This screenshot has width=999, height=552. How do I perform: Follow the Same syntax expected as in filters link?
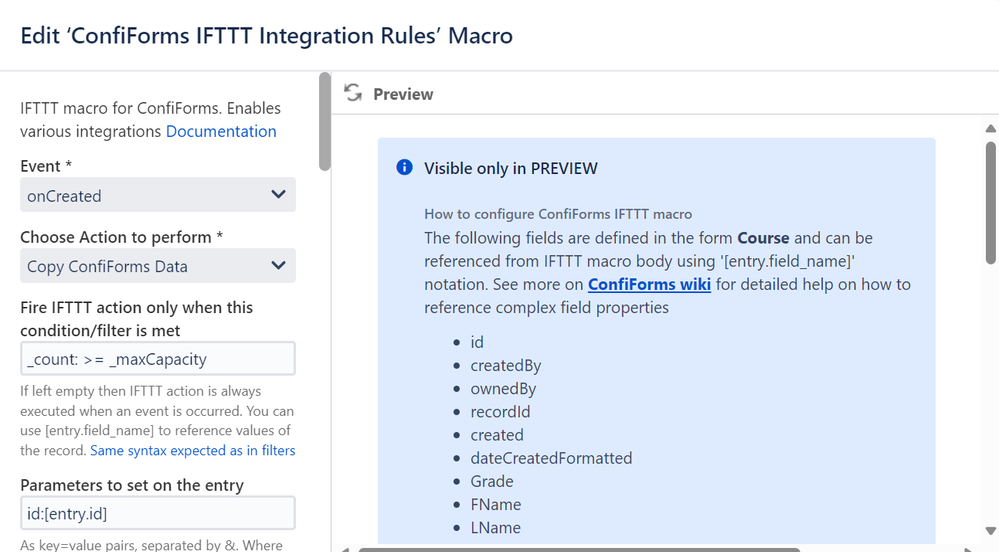pos(192,451)
